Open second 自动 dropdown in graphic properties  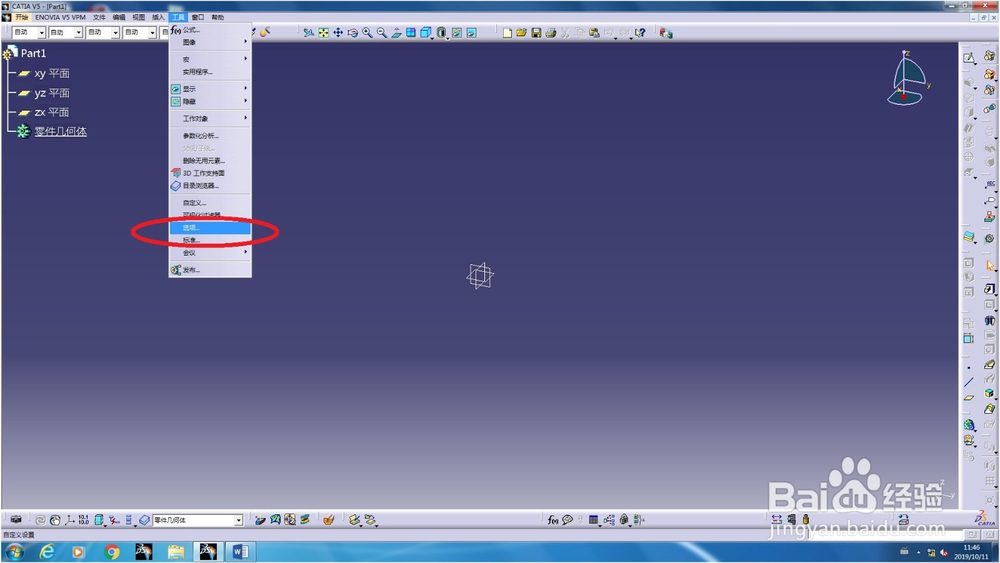(x=78, y=33)
